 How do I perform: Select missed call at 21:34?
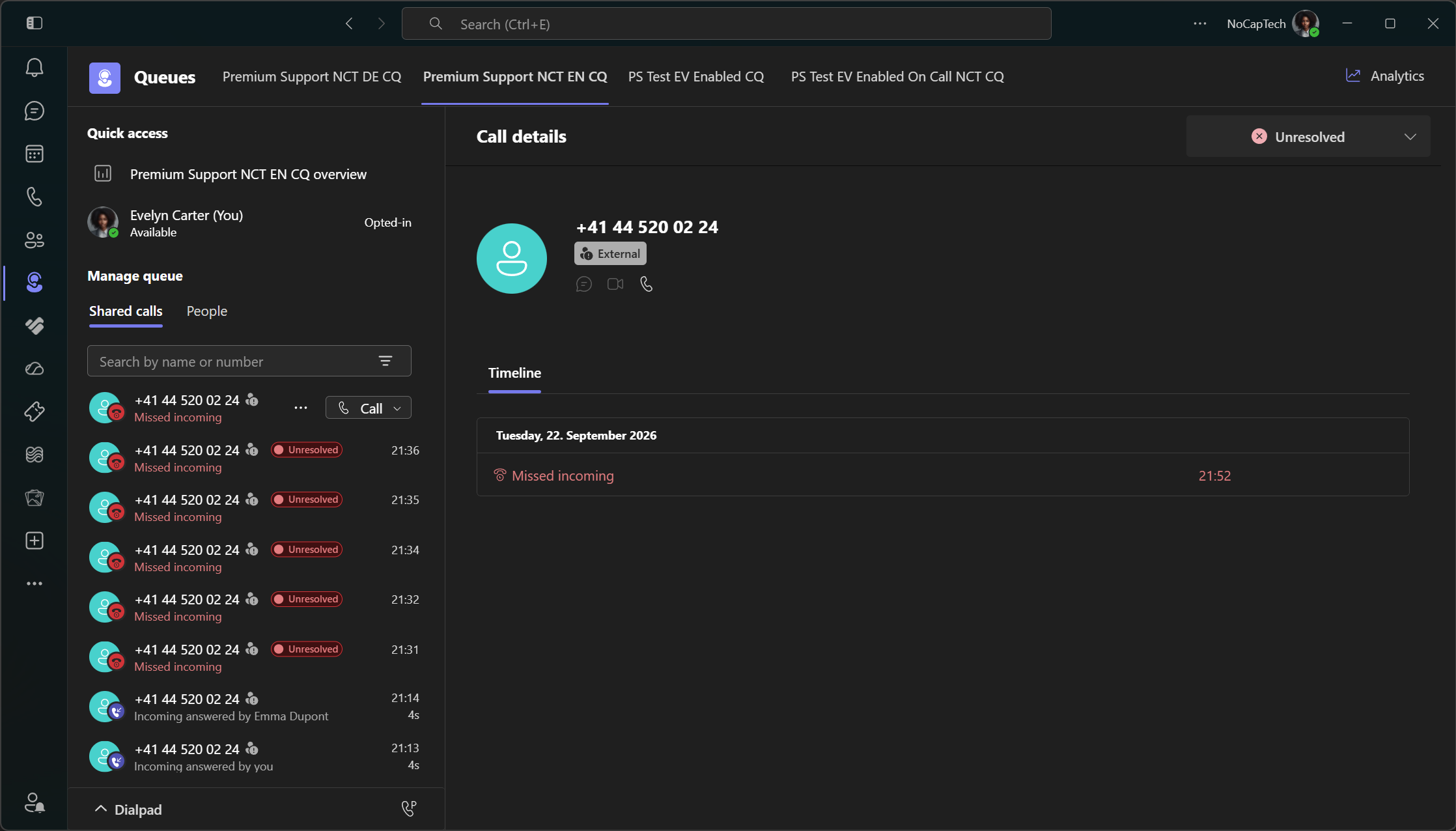tap(254, 558)
